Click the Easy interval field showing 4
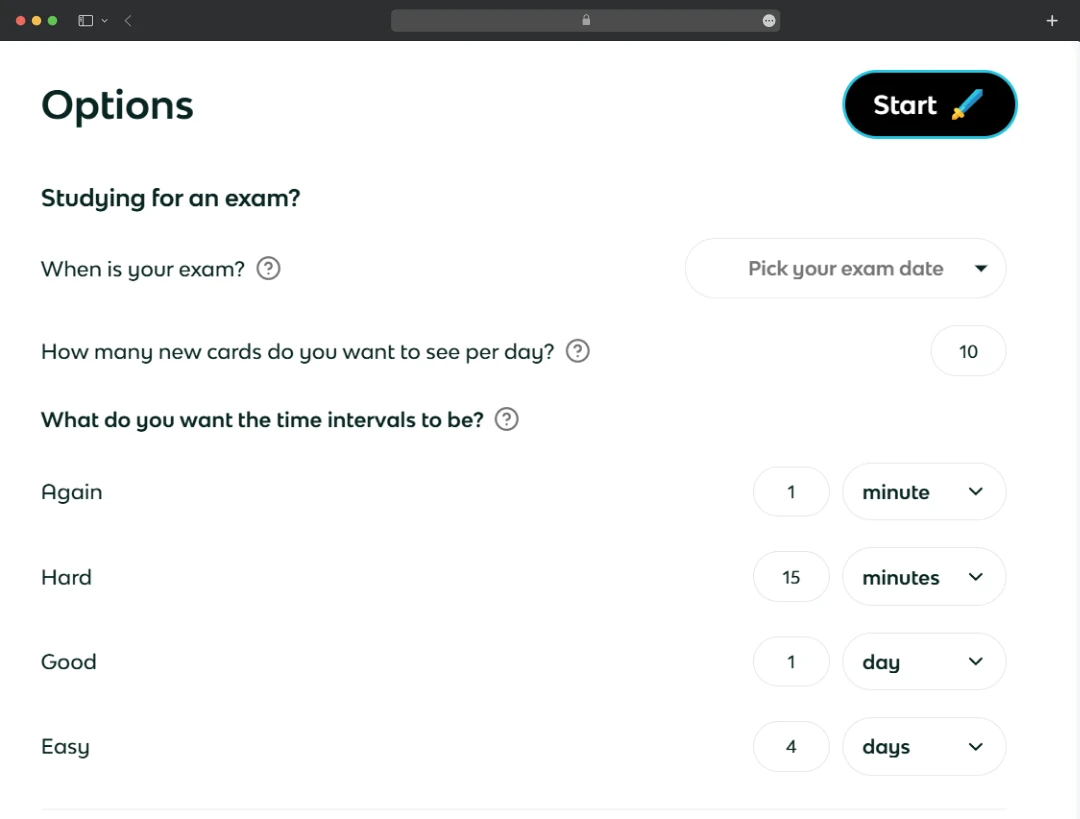 click(791, 746)
